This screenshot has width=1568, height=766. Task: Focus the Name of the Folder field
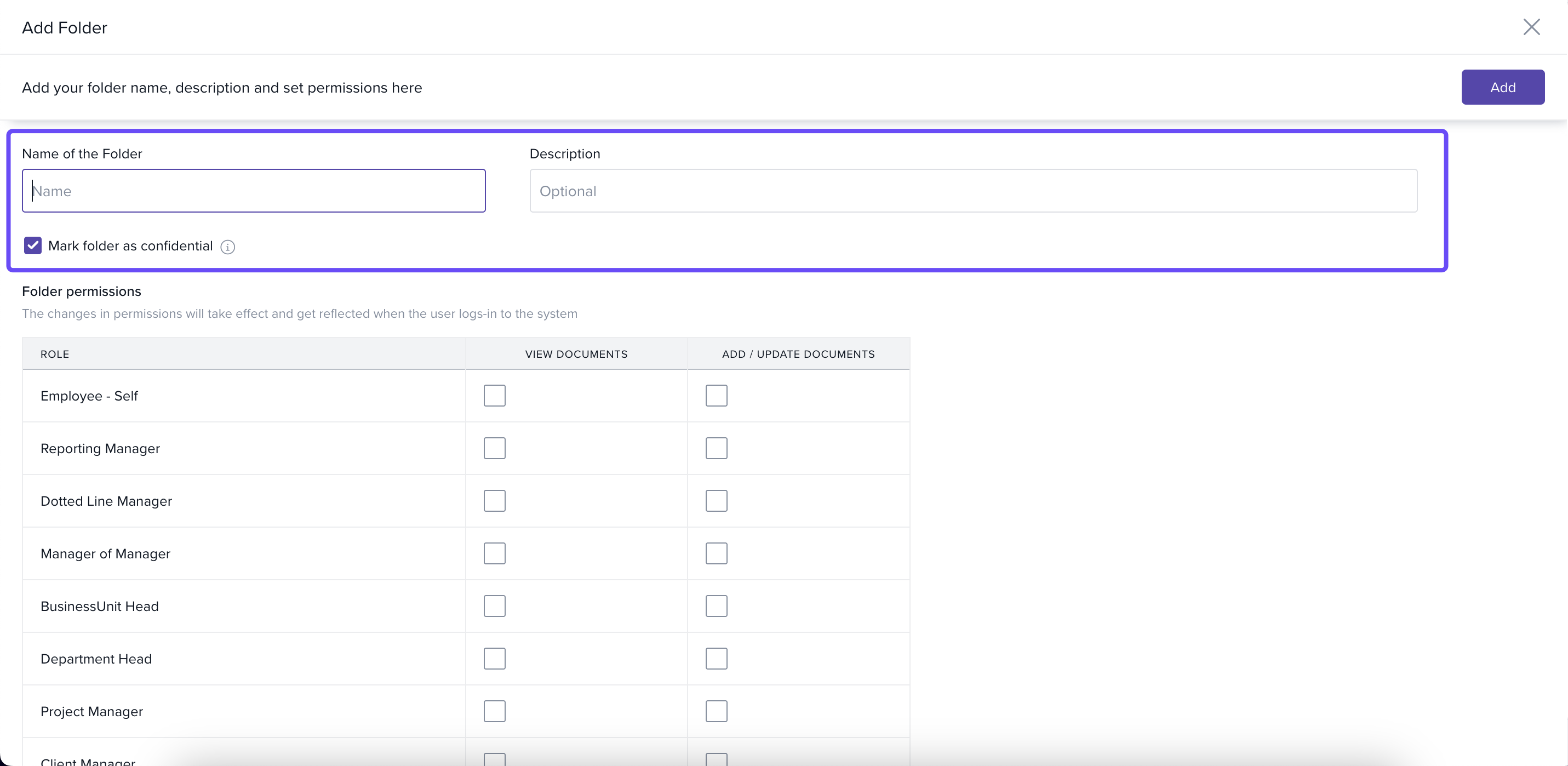(x=254, y=191)
